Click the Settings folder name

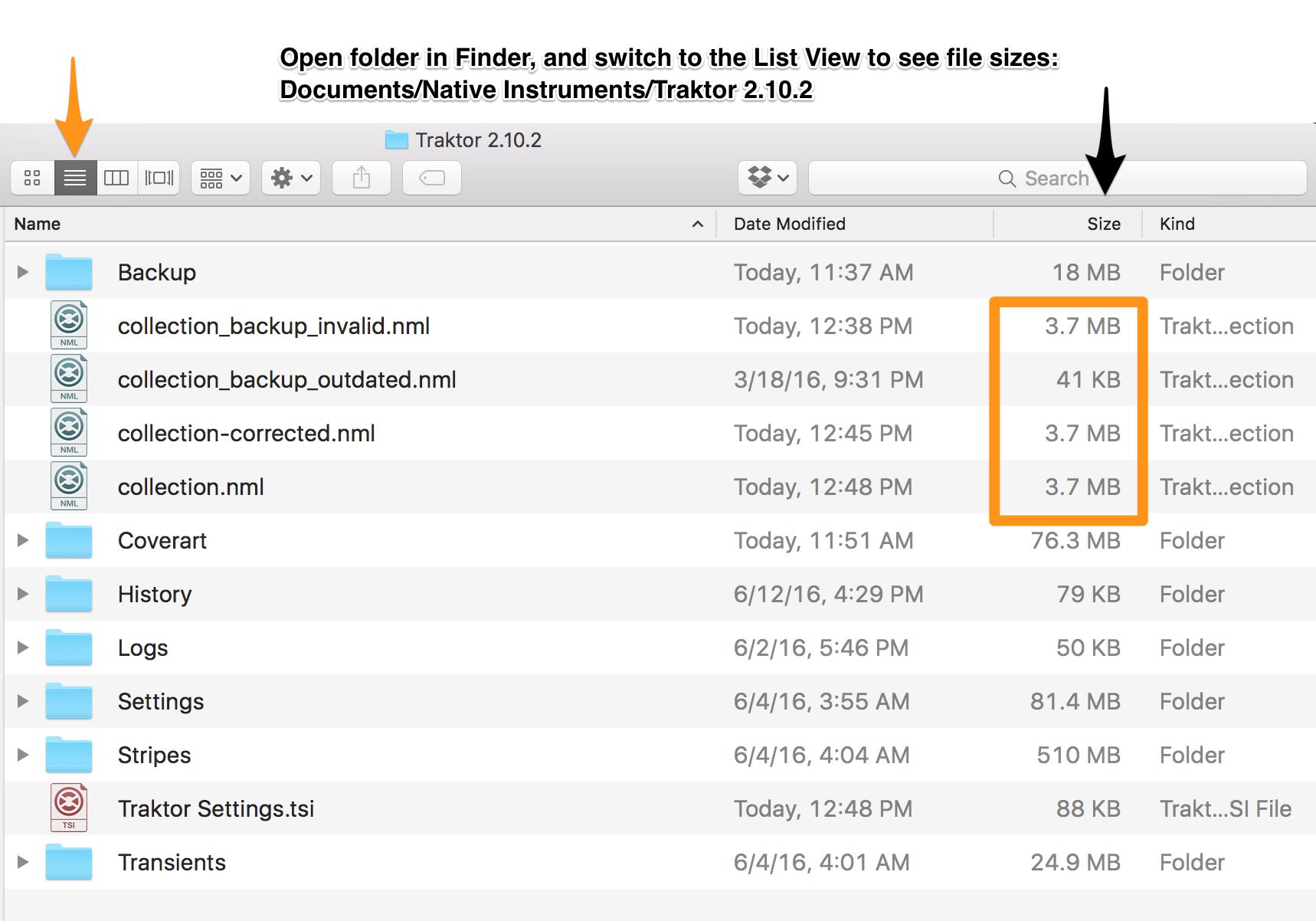[x=161, y=702]
